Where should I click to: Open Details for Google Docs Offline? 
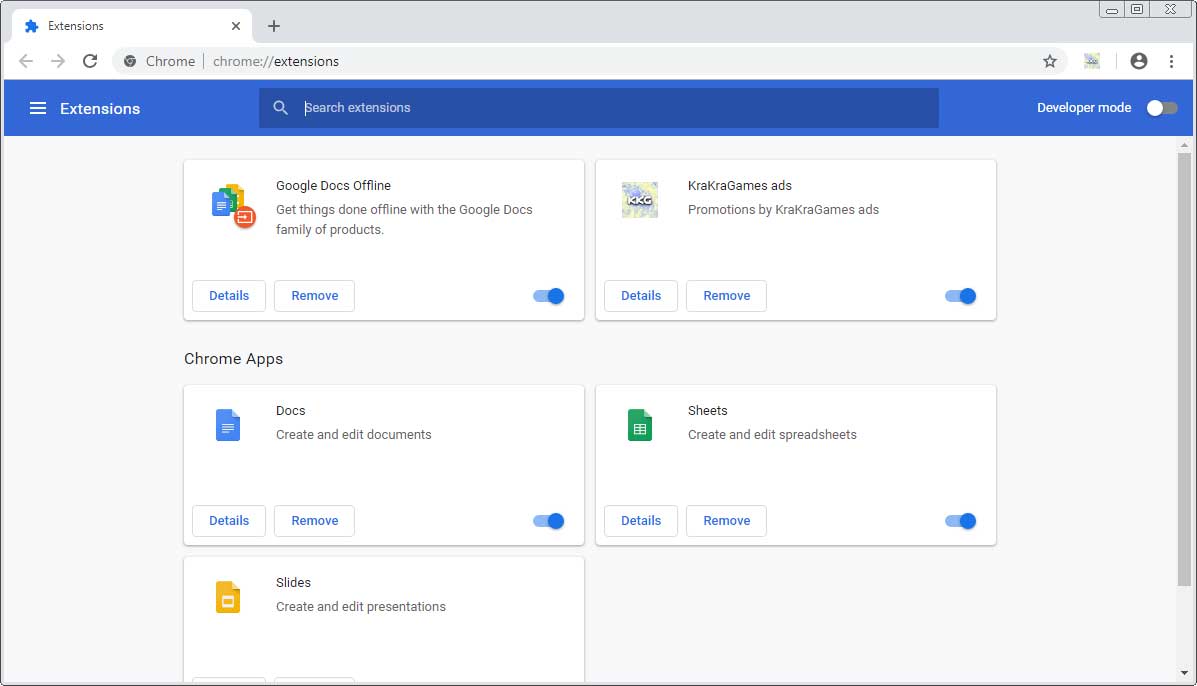tap(228, 296)
